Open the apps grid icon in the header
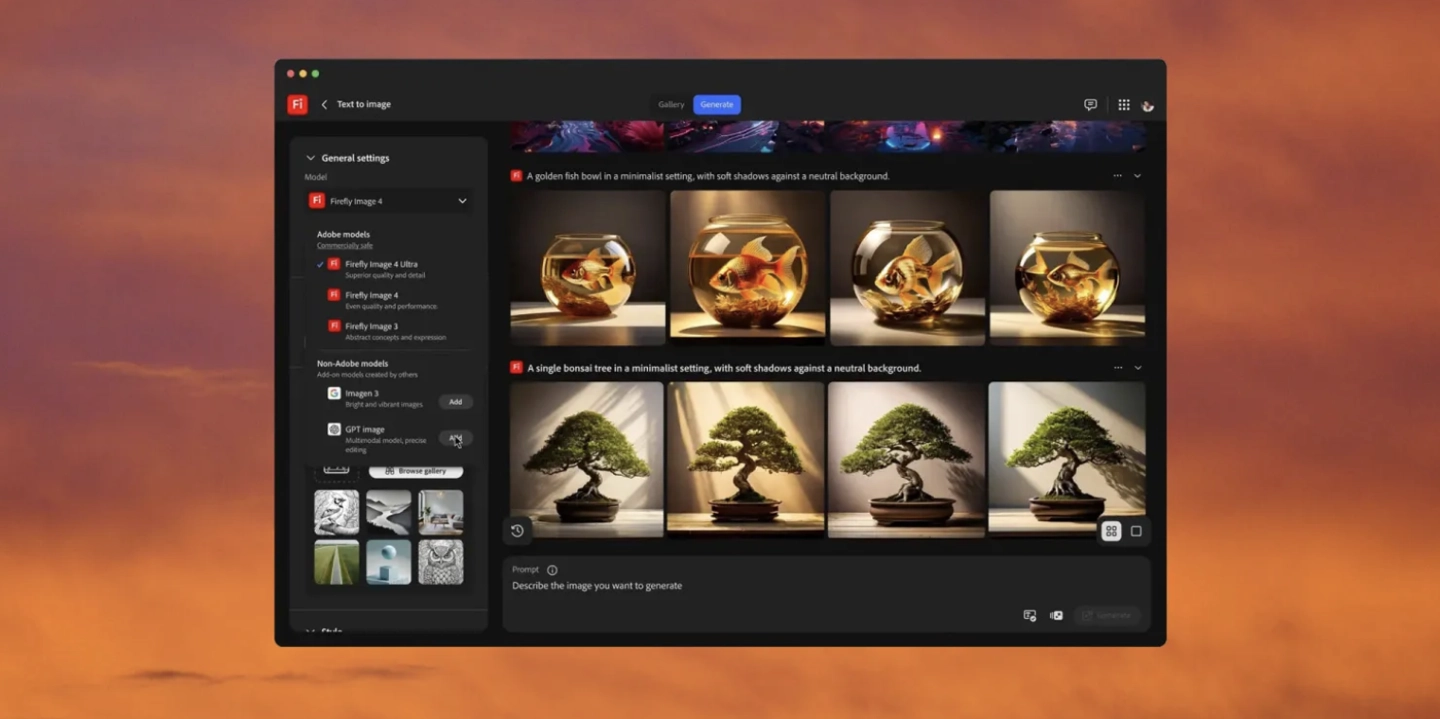Viewport: 1440px width, 719px height. click(1124, 104)
